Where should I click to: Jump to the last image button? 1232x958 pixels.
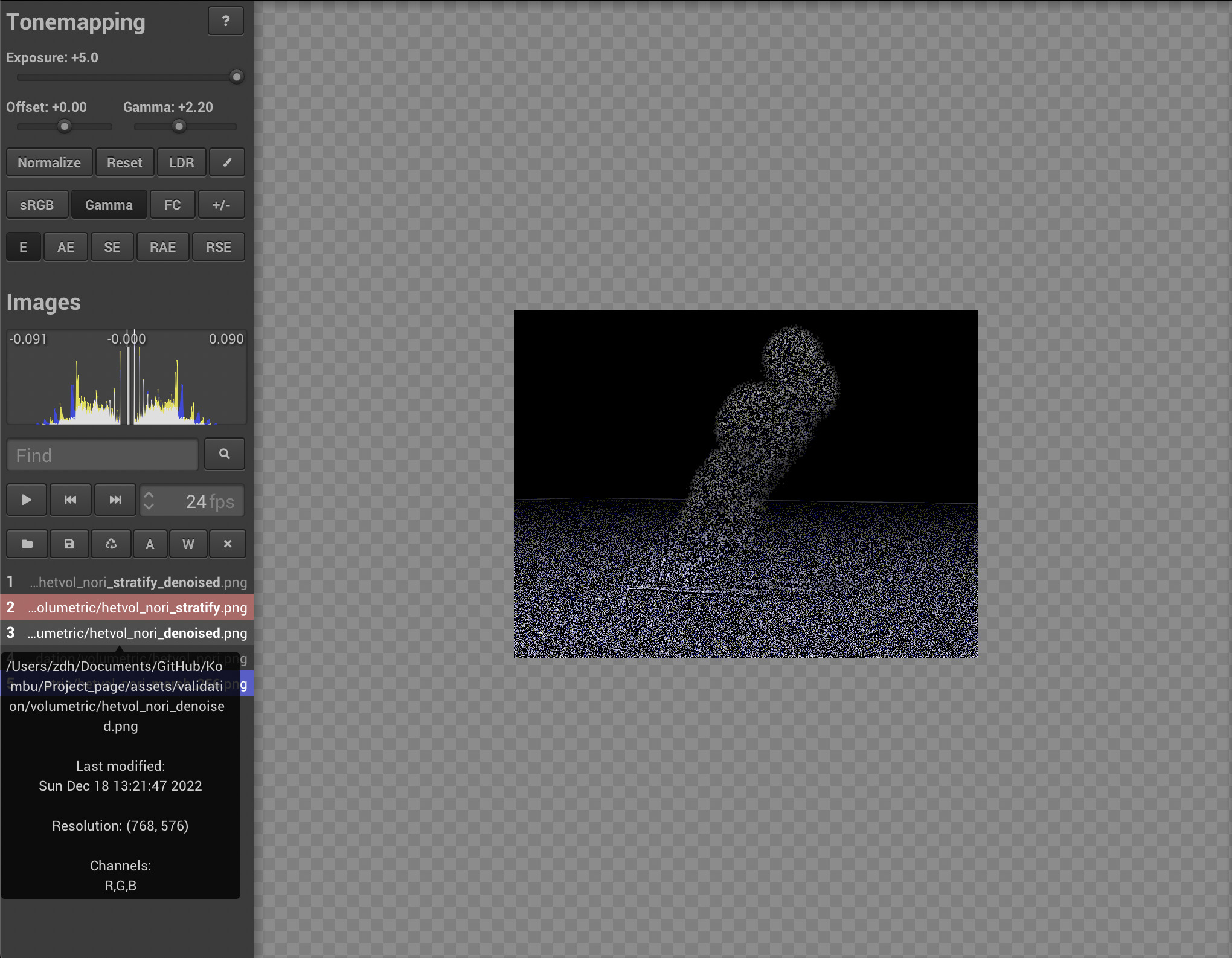coord(115,500)
